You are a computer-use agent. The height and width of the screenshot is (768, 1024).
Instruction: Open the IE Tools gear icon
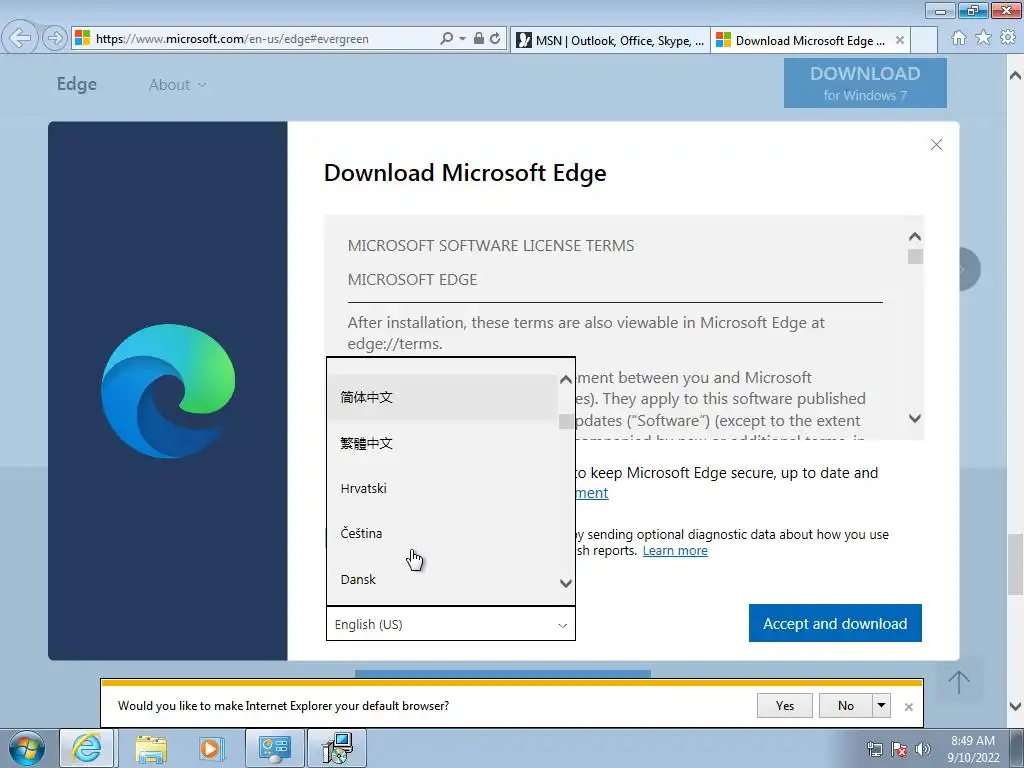[1008, 38]
